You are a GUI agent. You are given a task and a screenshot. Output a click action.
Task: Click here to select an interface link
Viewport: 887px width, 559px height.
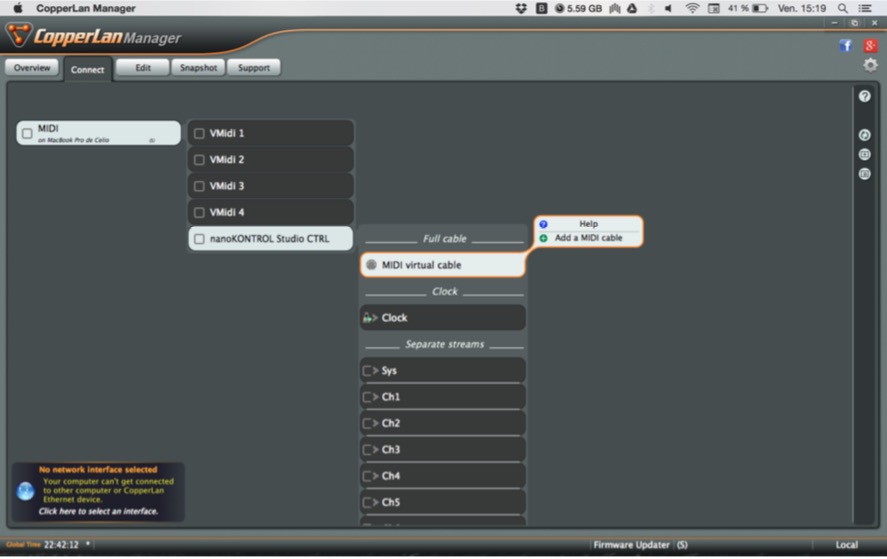(x=98, y=511)
